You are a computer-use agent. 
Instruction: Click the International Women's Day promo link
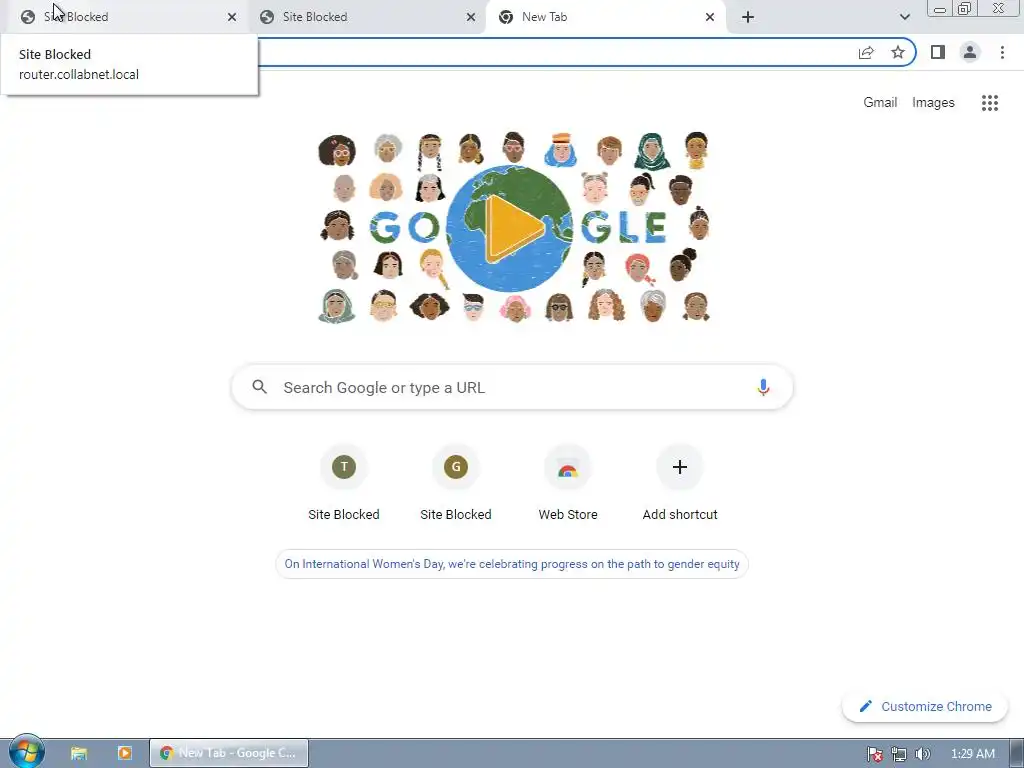512,564
